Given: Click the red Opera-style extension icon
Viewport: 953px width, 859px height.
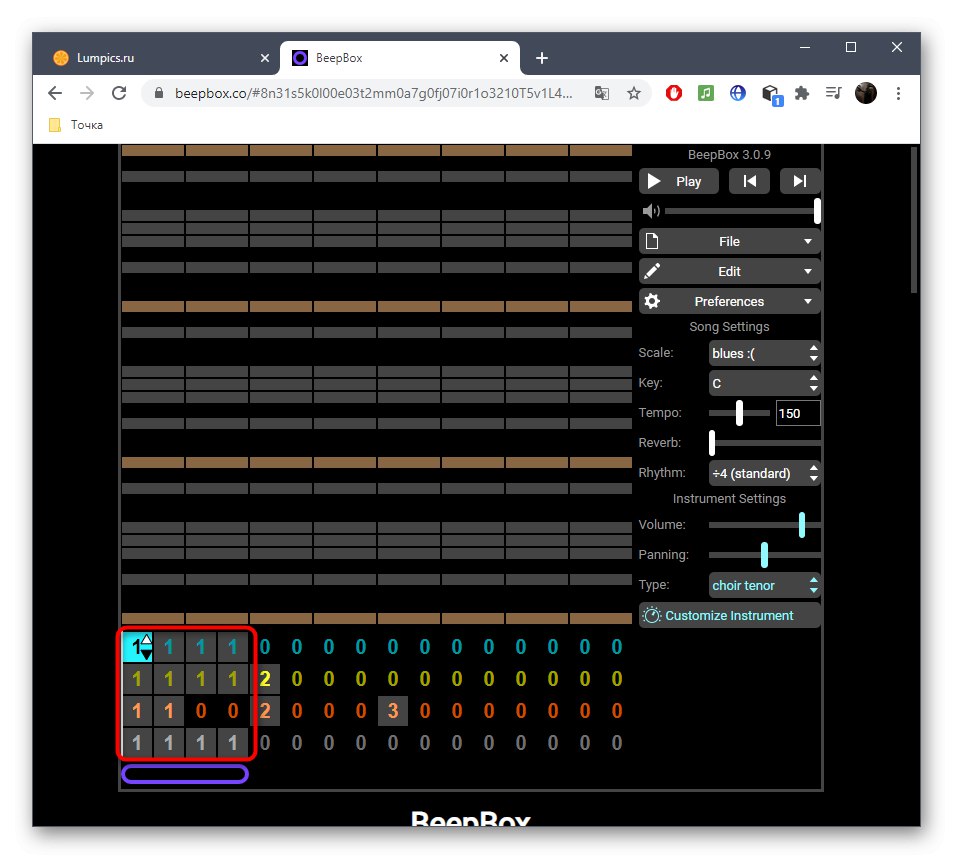Looking at the screenshot, I should click(x=673, y=93).
